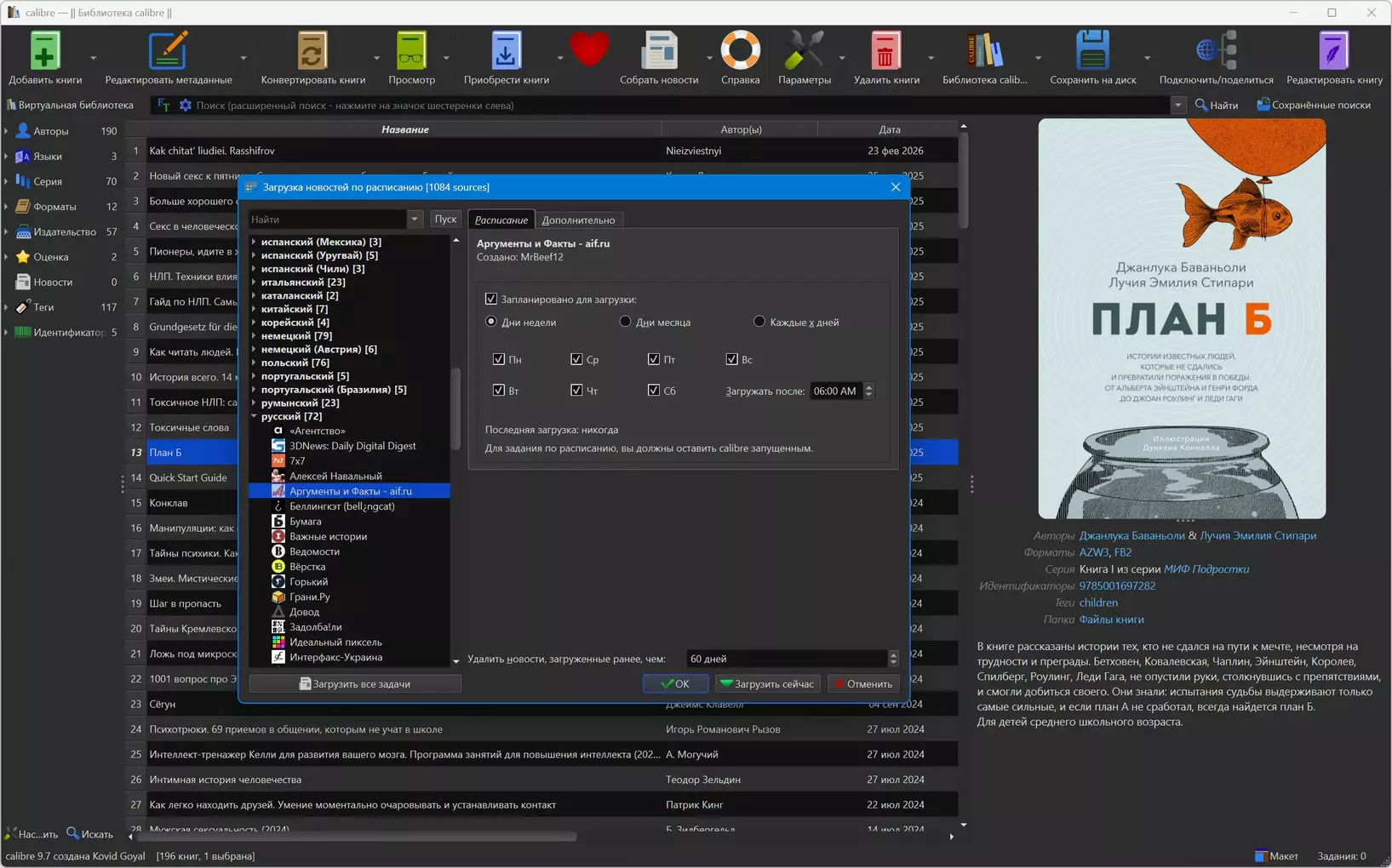This screenshot has height=868, width=1392.
Task: Select 'Ведомости' in the news source list
Action: [314, 551]
